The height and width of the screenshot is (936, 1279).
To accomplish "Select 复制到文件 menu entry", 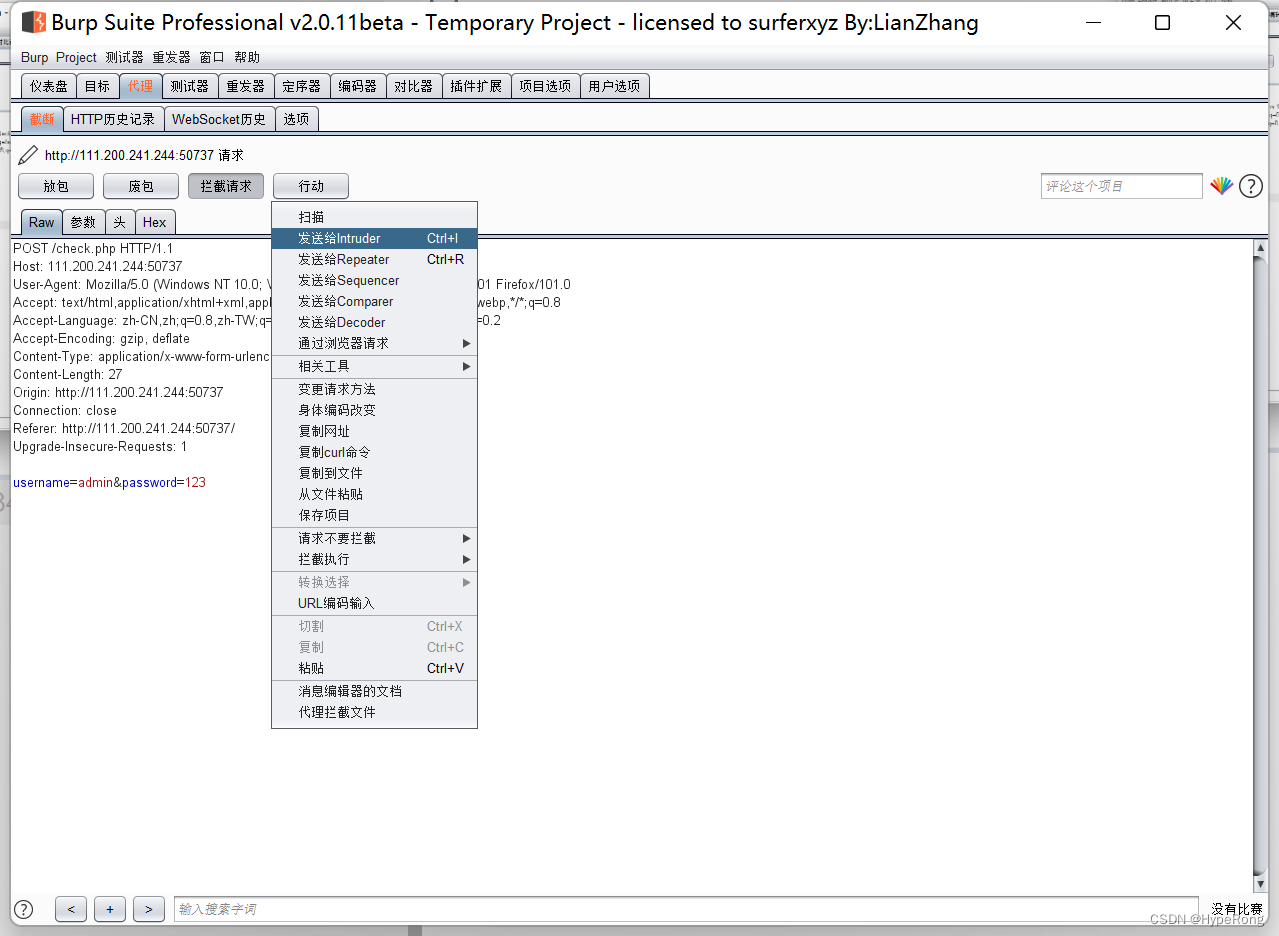I will [x=374, y=473].
